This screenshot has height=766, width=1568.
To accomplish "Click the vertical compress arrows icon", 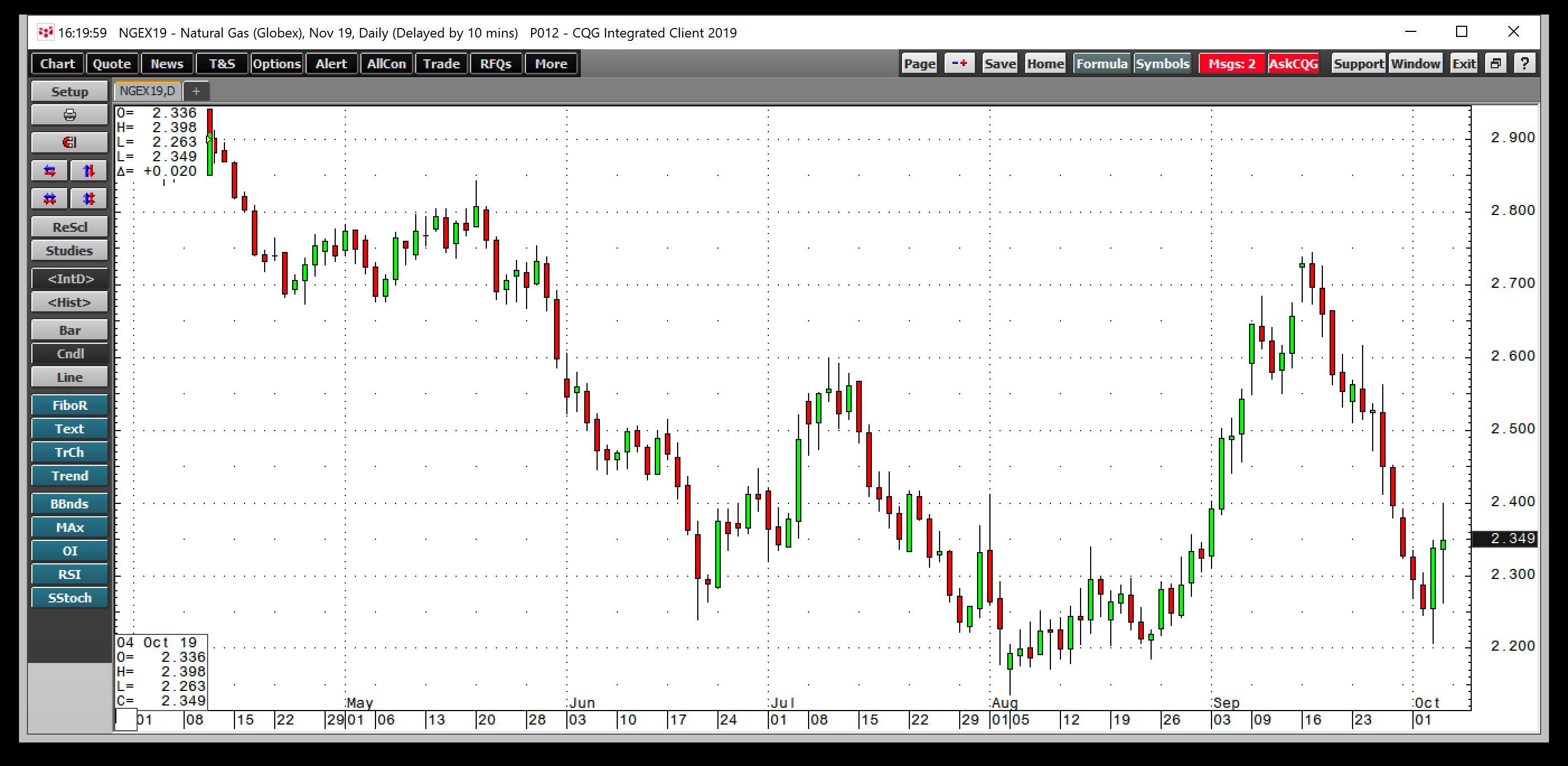I will click(x=89, y=199).
